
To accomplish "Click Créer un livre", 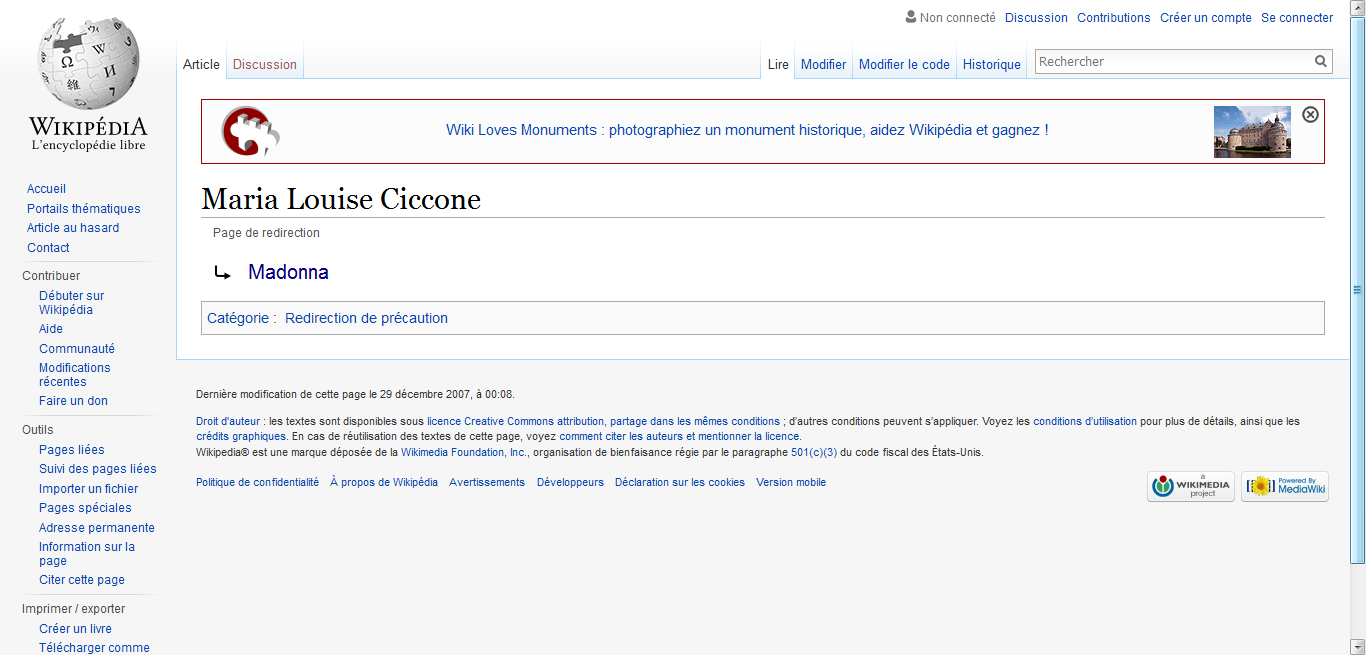I will (76, 629).
